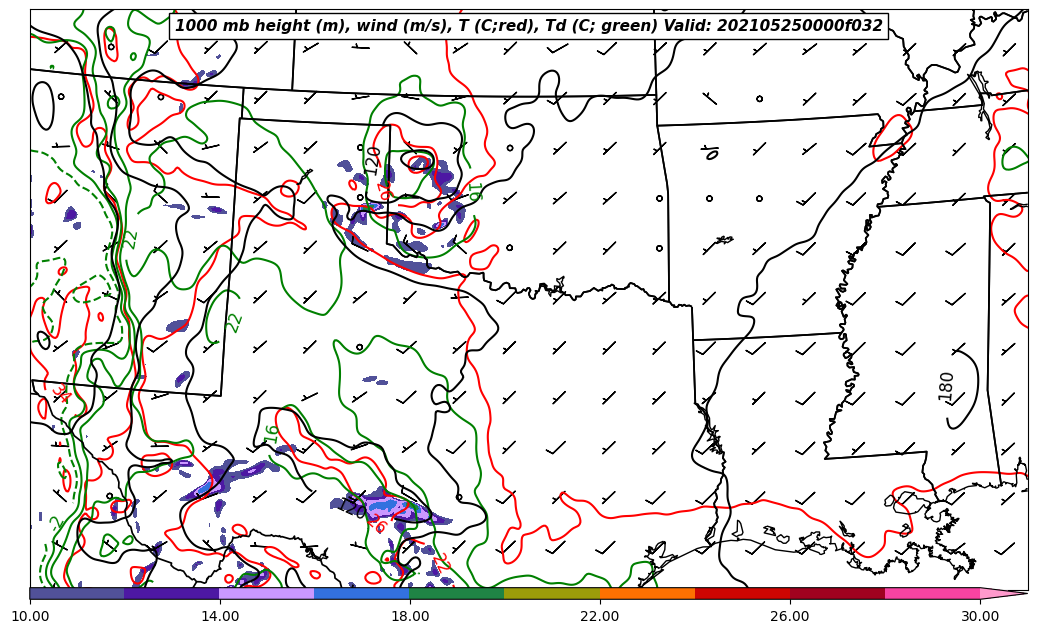Select the 22.00 colorbar tick label
This screenshot has width=1037, height=633.
(x=600, y=616)
